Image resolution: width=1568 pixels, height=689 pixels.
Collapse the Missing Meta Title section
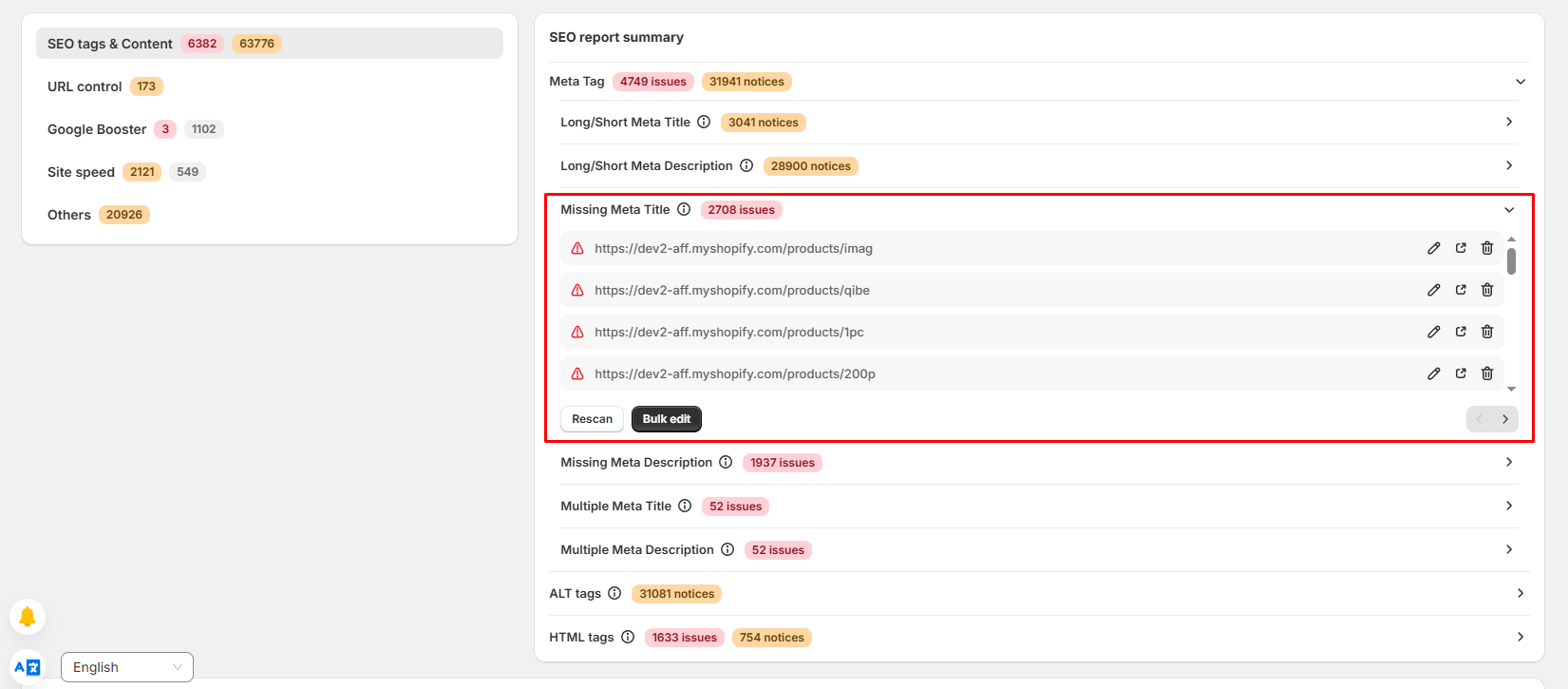pos(1509,210)
